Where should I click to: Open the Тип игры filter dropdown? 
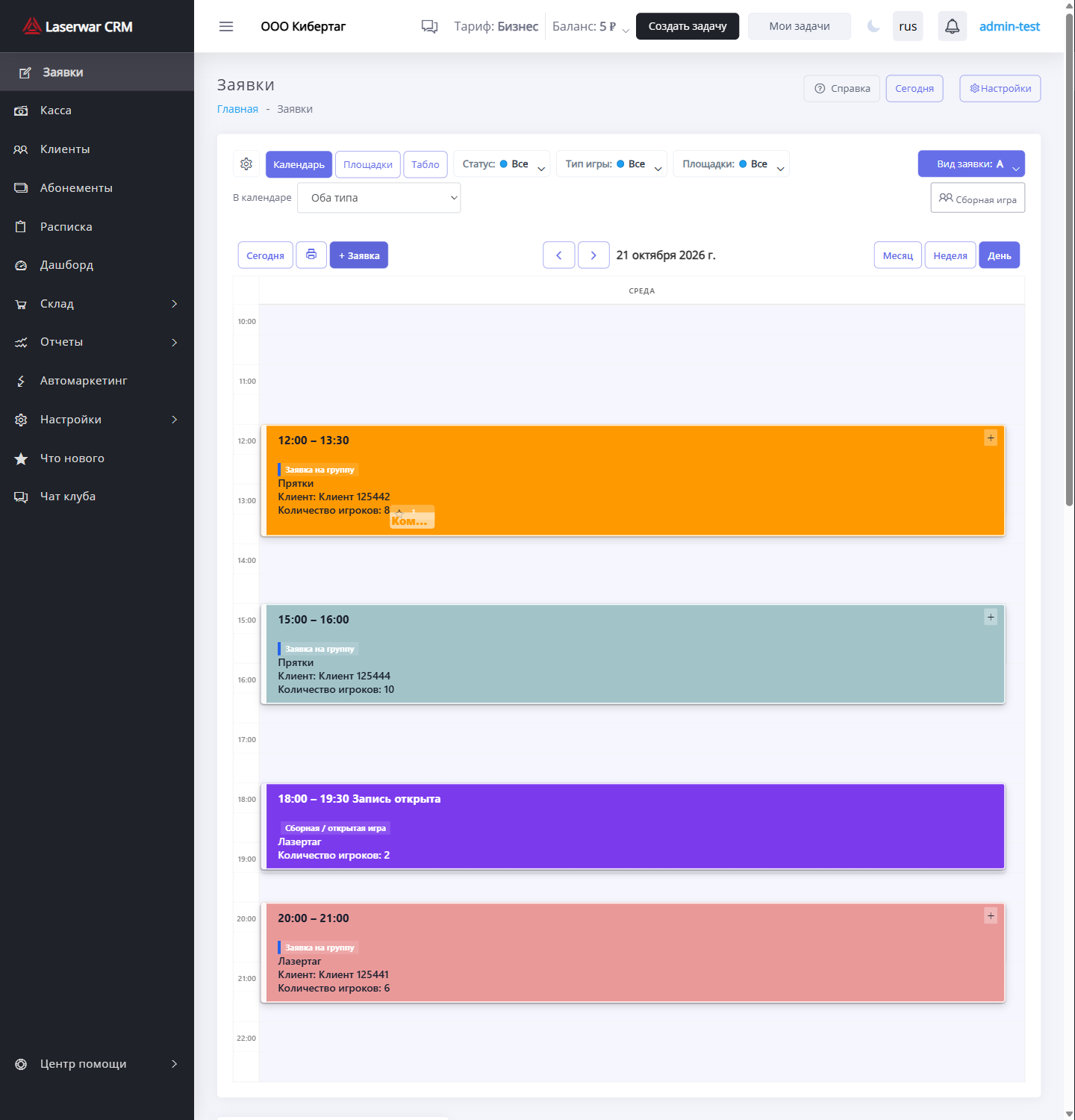611,164
